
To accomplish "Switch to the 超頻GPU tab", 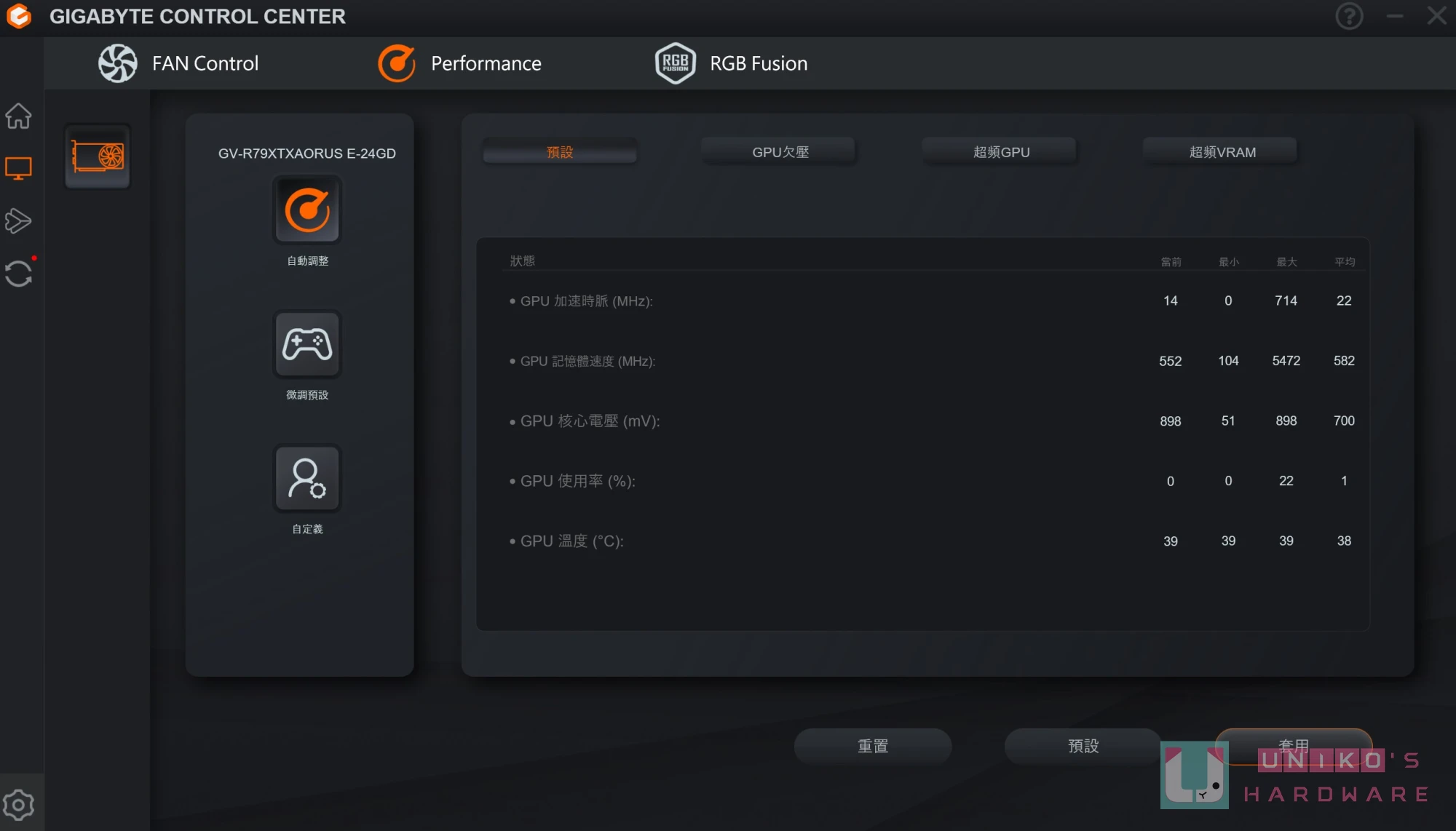I will 1001,151.
